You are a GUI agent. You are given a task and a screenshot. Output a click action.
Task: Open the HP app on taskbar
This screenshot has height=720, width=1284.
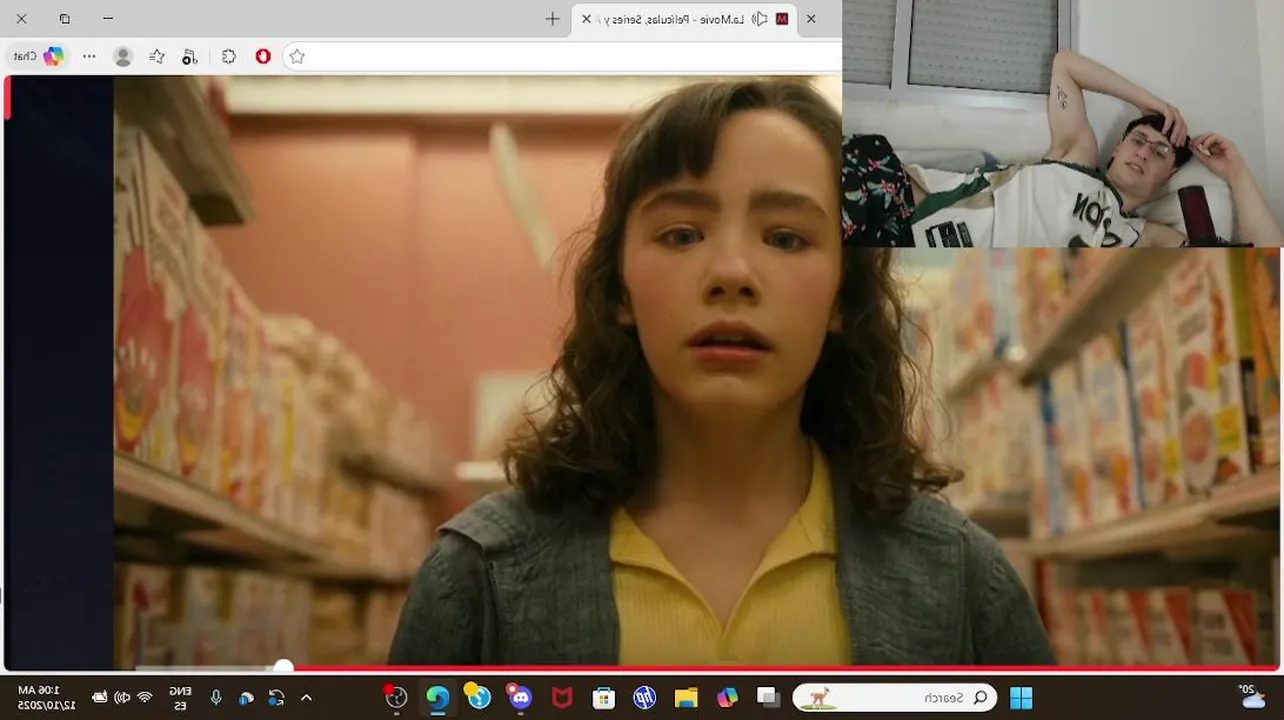pos(645,697)
